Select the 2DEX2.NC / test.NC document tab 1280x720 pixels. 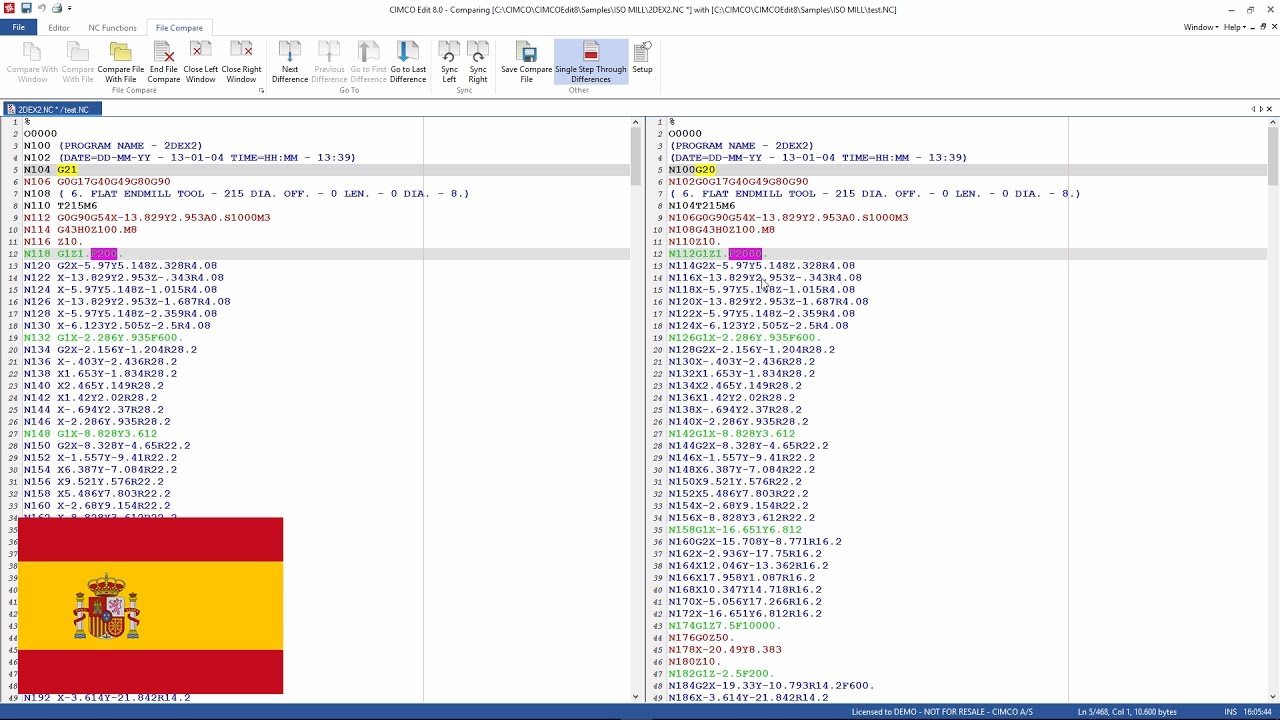(50, 109)
